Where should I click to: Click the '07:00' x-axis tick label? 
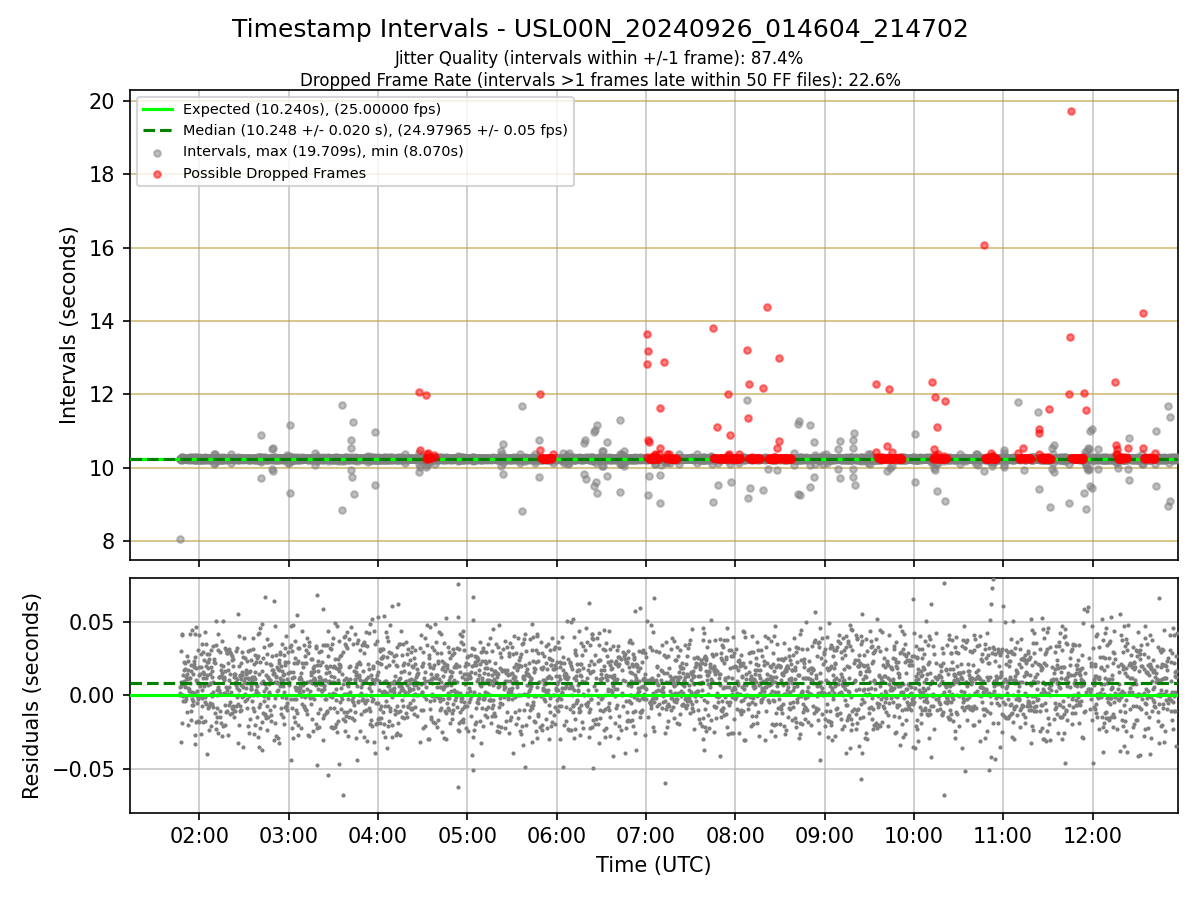click(645, 834)
